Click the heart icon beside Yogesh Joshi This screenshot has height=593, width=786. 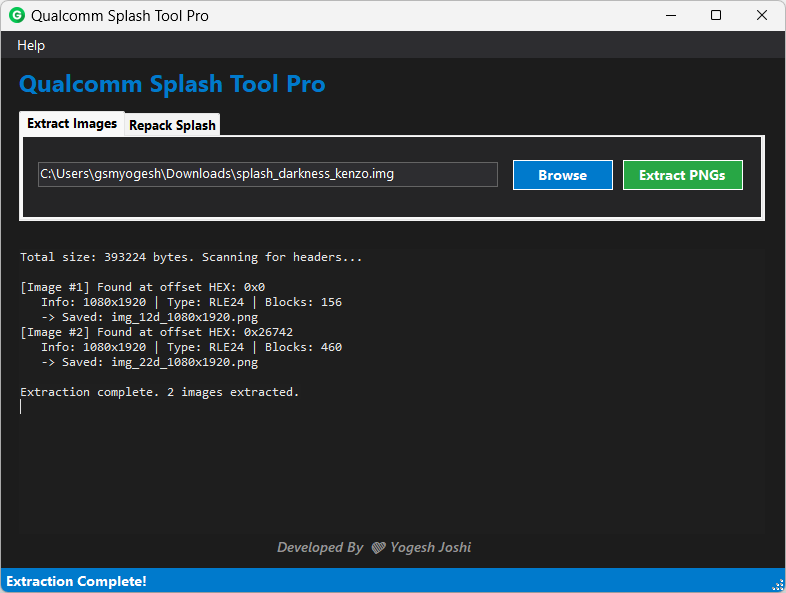[379, 548]
